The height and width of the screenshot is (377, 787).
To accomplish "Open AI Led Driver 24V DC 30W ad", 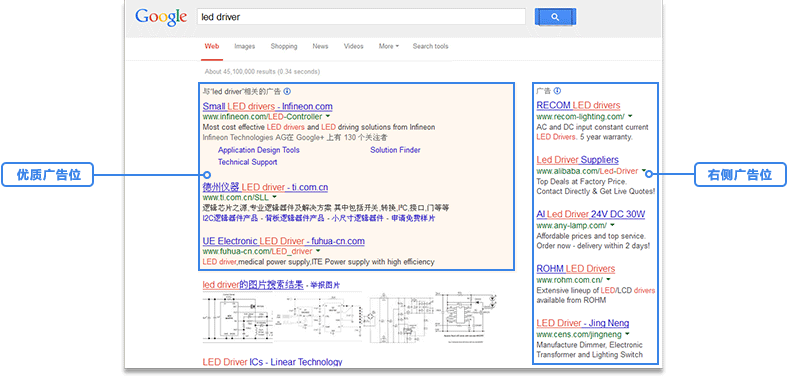I will point(591,214).
